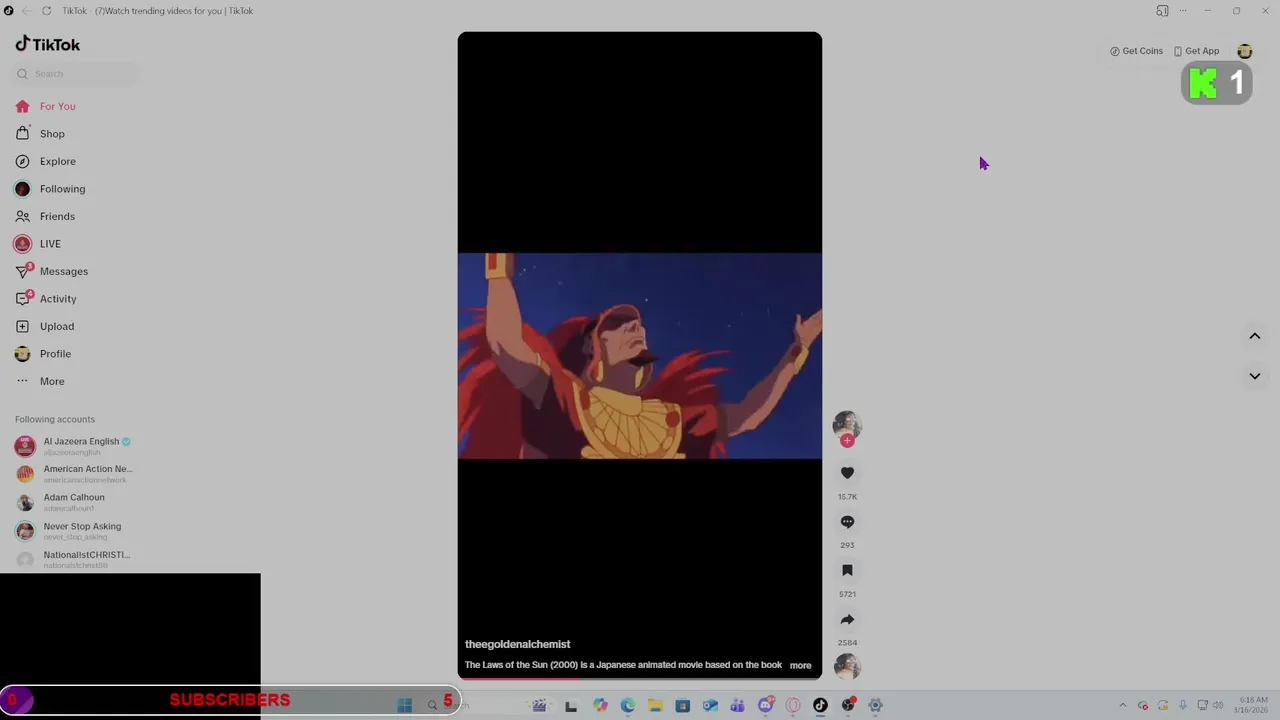Open Copilot from the taskbar
The height and width of the screenshot is (720, 1280).
coord(600,705)
